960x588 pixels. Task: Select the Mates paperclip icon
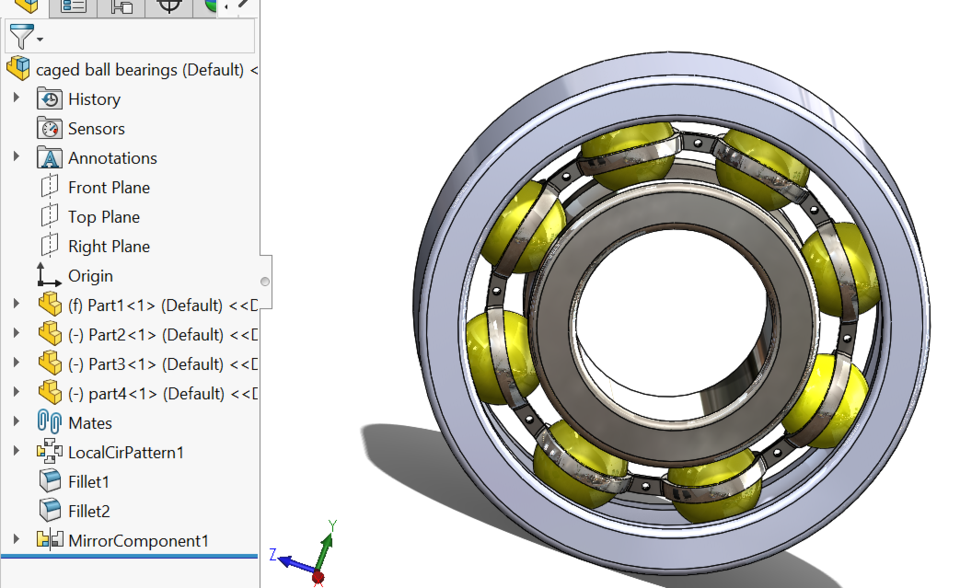[49, 422]
